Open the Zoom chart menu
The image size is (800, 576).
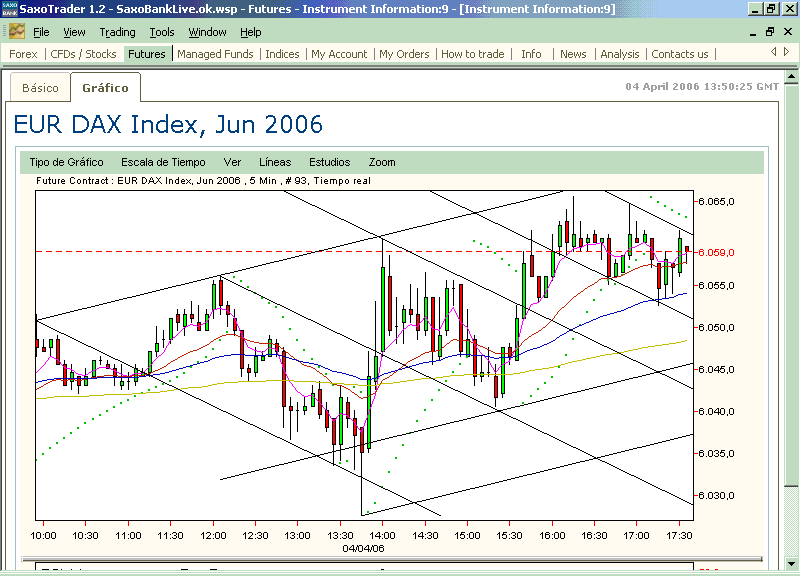pos(382,162)
